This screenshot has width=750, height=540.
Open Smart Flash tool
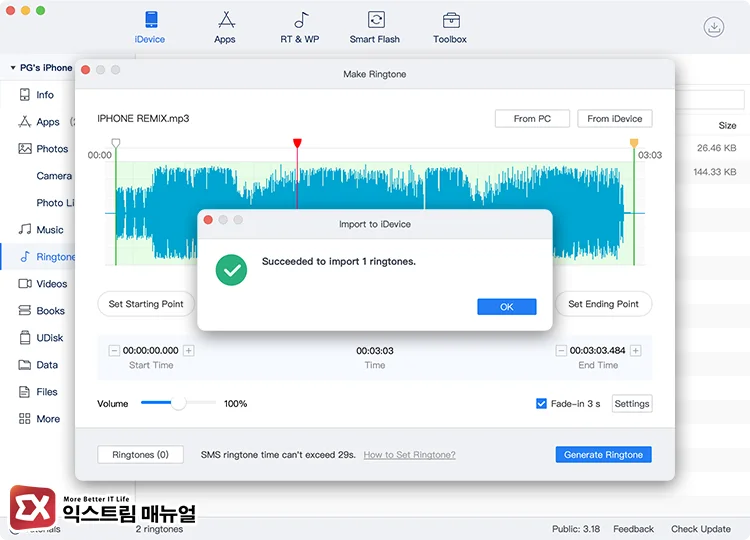tap(375, 21)
